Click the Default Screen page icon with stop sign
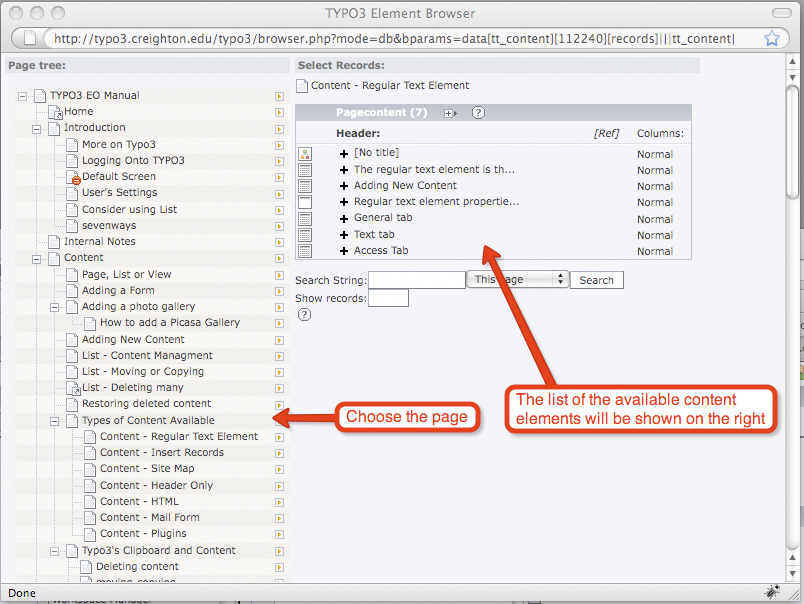The width and height of the screenshot is (804, 604). [73, 177]
